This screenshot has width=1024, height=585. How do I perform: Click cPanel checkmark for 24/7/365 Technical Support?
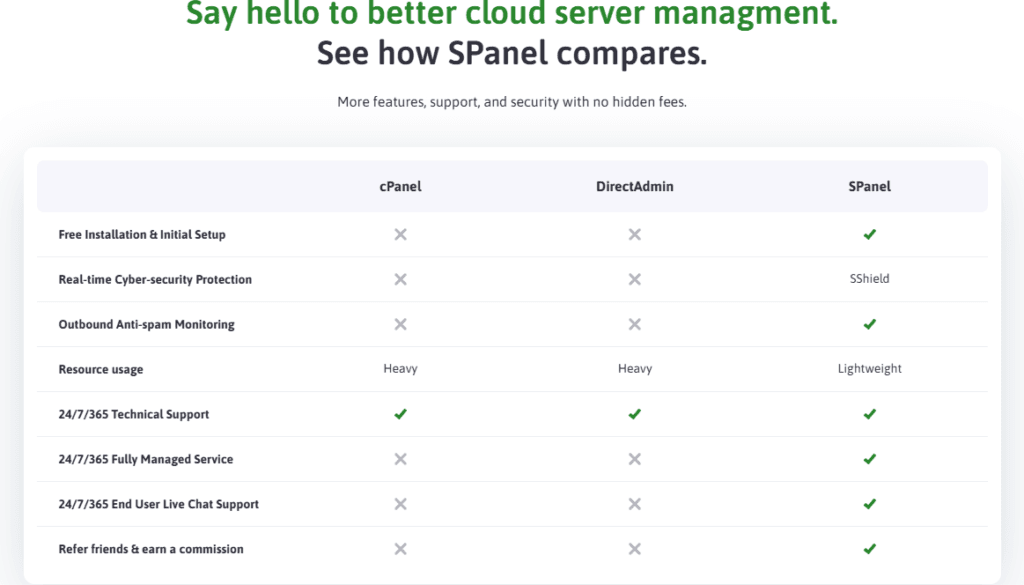coord(400,414)
